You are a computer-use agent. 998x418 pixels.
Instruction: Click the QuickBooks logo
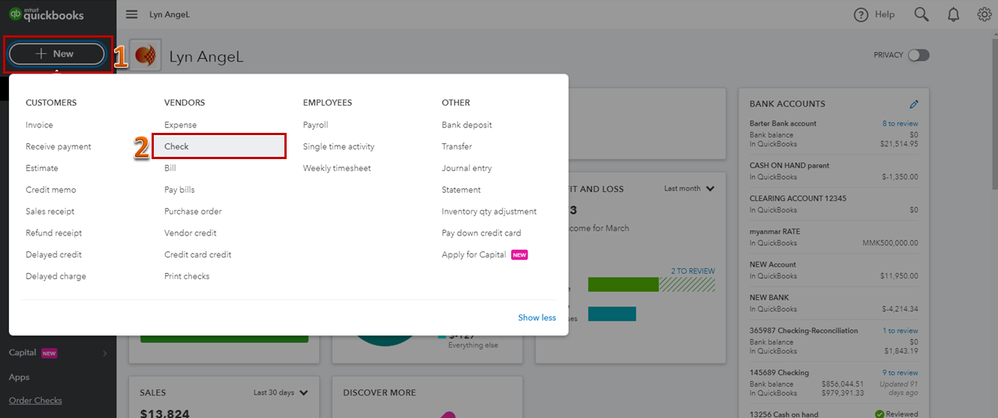point(46,14)
